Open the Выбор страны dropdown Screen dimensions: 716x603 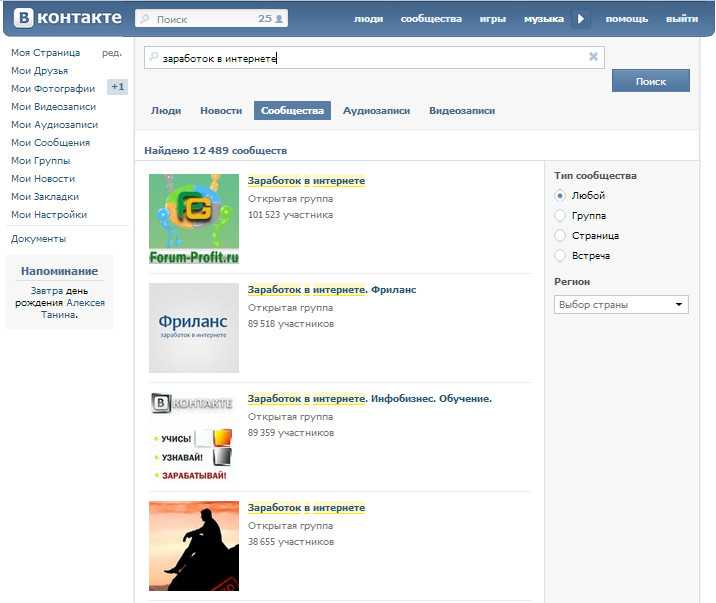(x=621, y=304)
